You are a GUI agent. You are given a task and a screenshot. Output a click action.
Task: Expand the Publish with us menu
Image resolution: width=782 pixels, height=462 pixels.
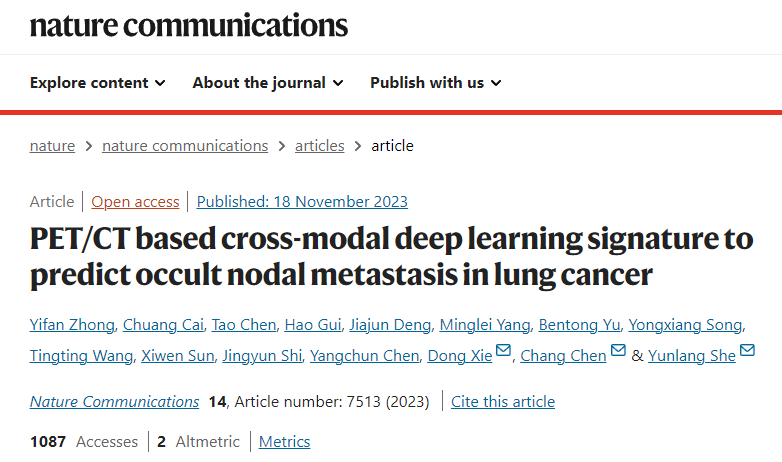click(435, 83)
